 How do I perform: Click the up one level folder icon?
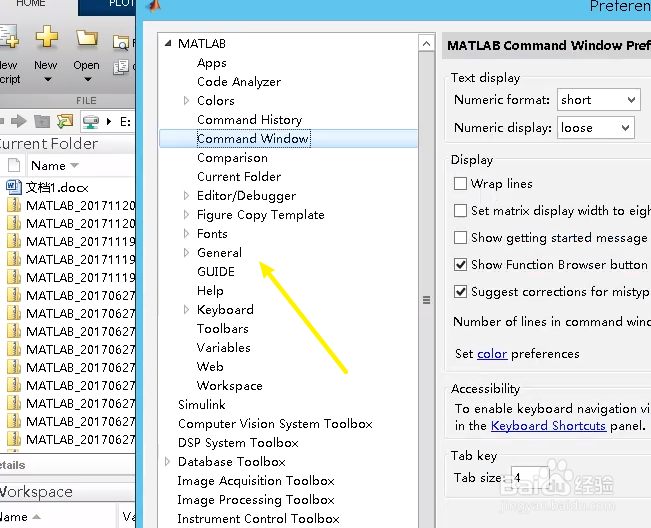(x=42, y=121)
